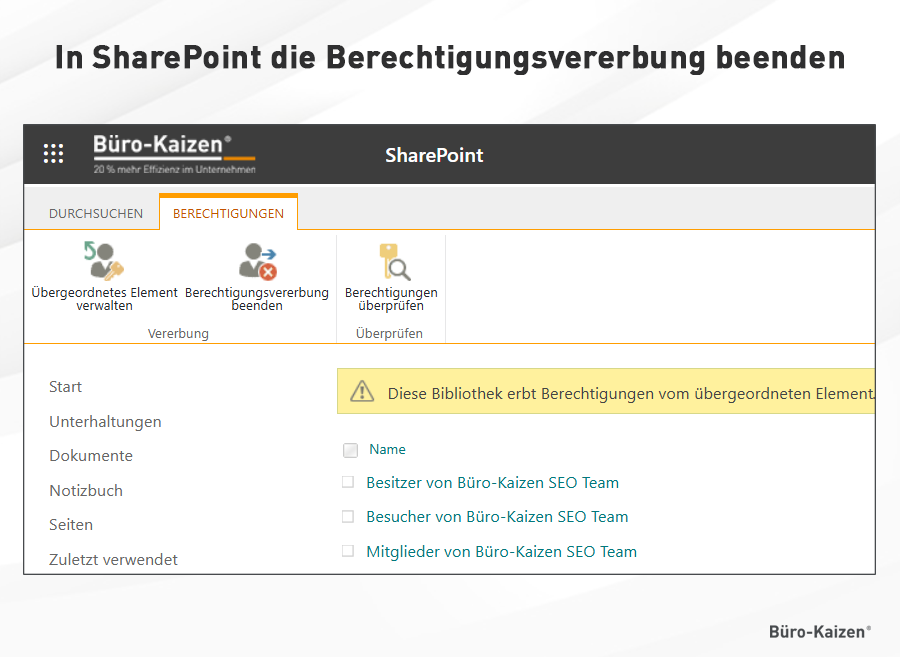
Task: Open Zuletzt verwendet in navigation
Action: pos(113,559)
